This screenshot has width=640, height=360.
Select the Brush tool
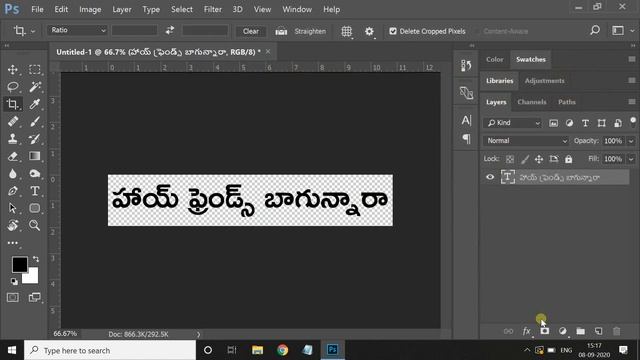35,121
